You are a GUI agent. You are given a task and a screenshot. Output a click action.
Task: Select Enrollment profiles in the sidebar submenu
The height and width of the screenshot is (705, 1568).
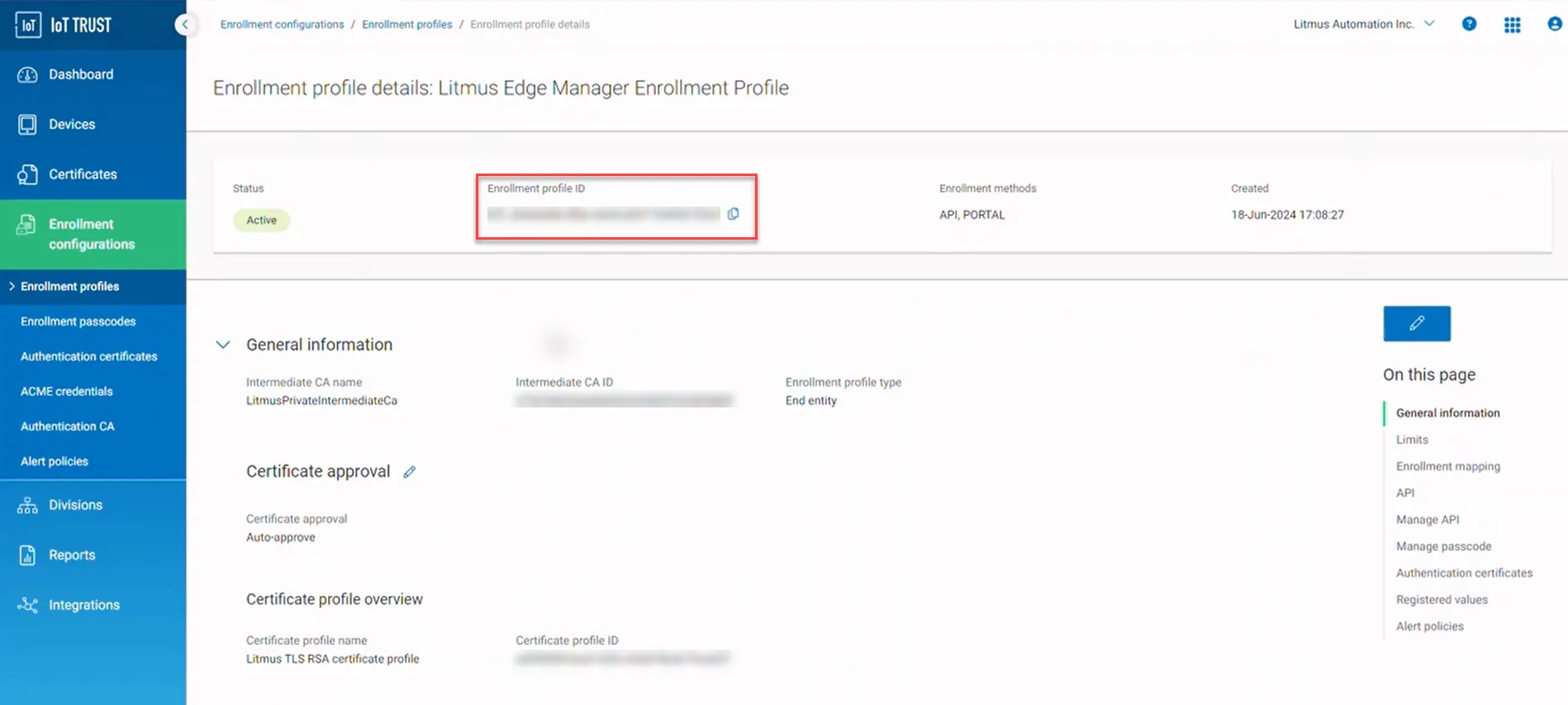coord(70,287)
